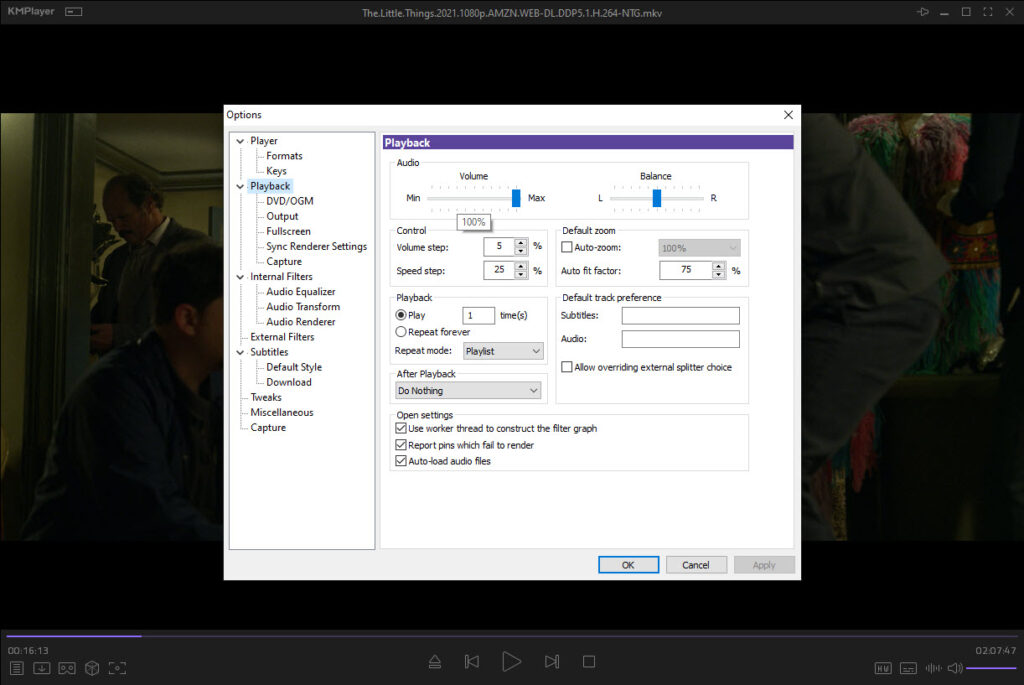This screenshot has width=1024, height=685.
Task: Click the eject/open file icon
Action: 435,662
